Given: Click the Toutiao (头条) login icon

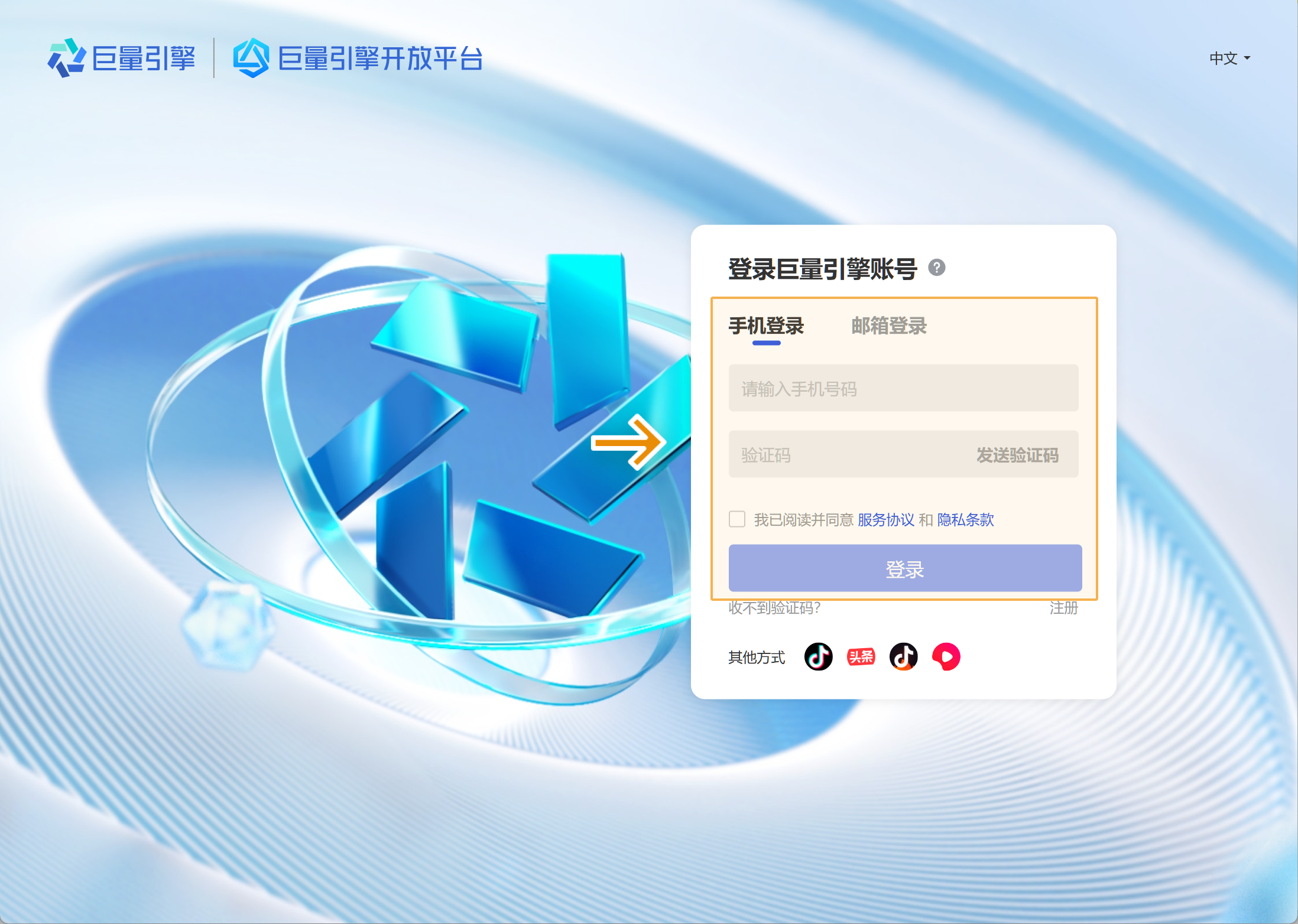Looking at the screenshot, I should [x=861, y=656].
